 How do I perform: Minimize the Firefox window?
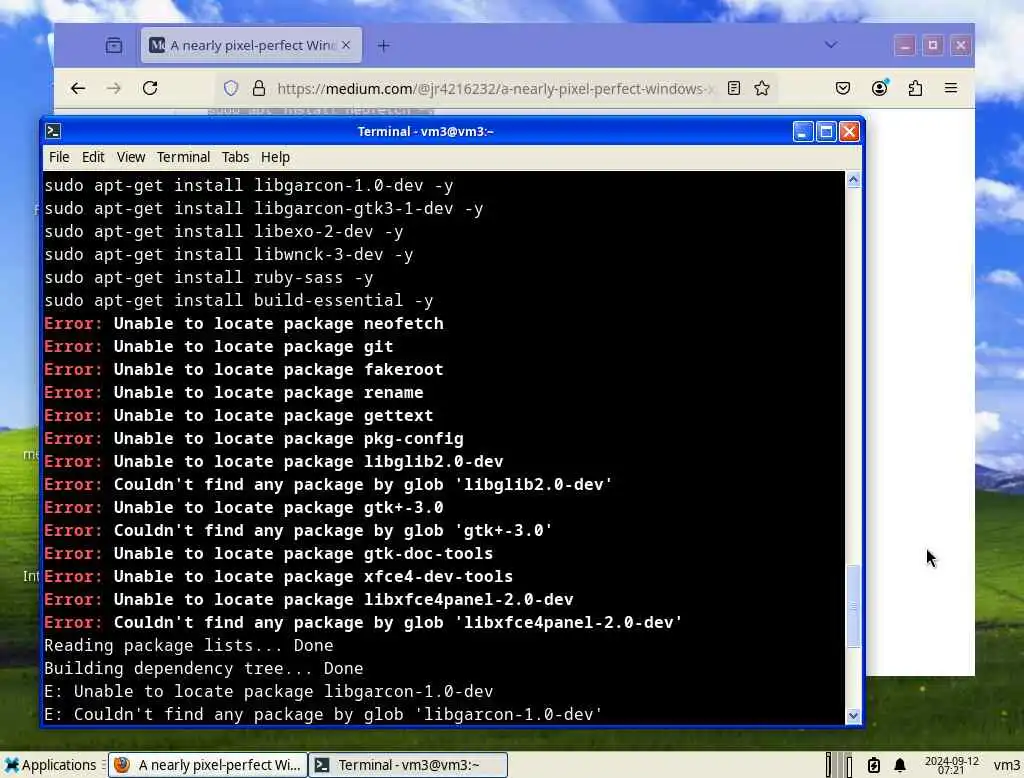(904, 45)
